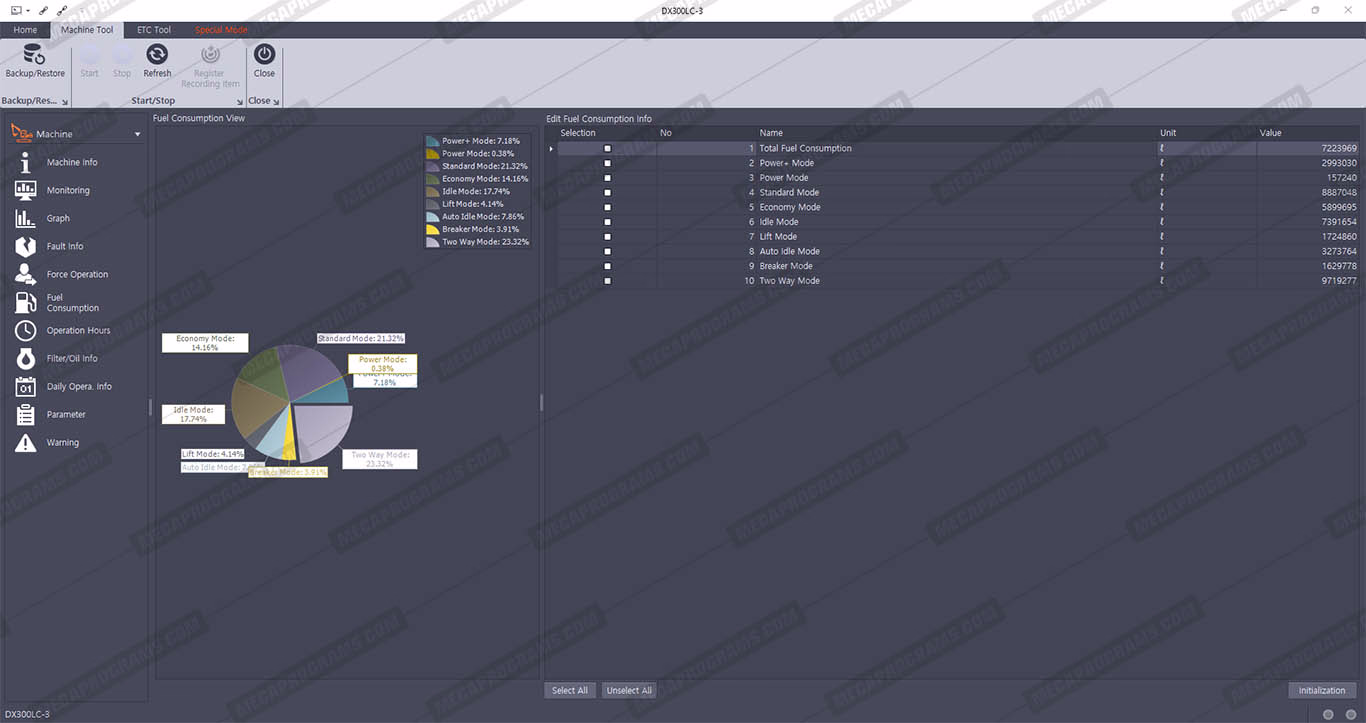This screenshot has height=723, width=1366.
Task: Click the Backup/Restore icon
Action: (34, 55)
